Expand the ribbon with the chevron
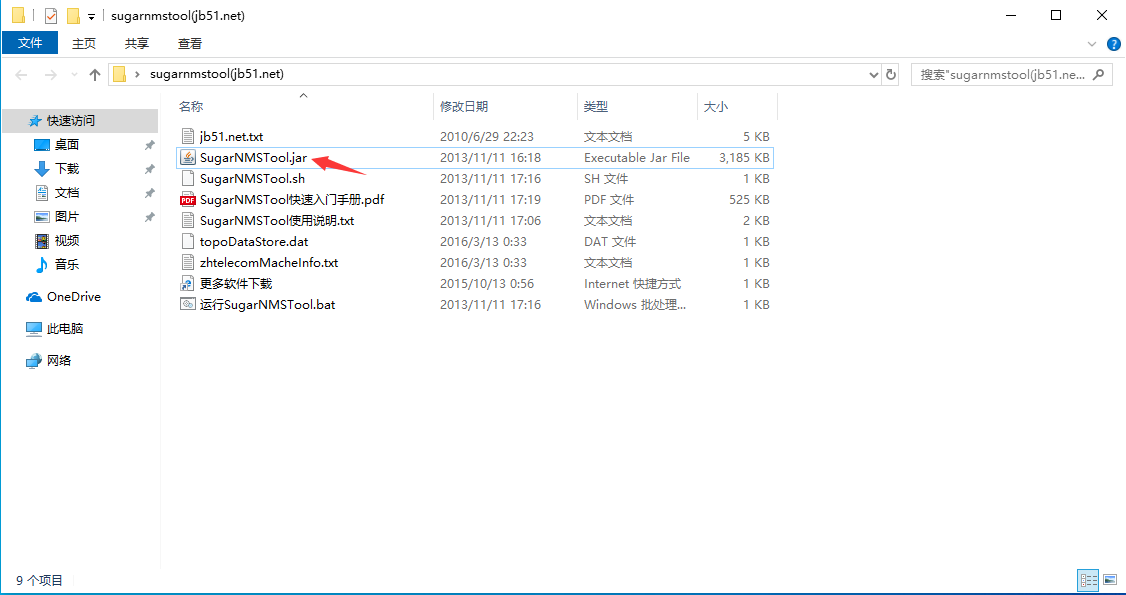 (1092, 44)
